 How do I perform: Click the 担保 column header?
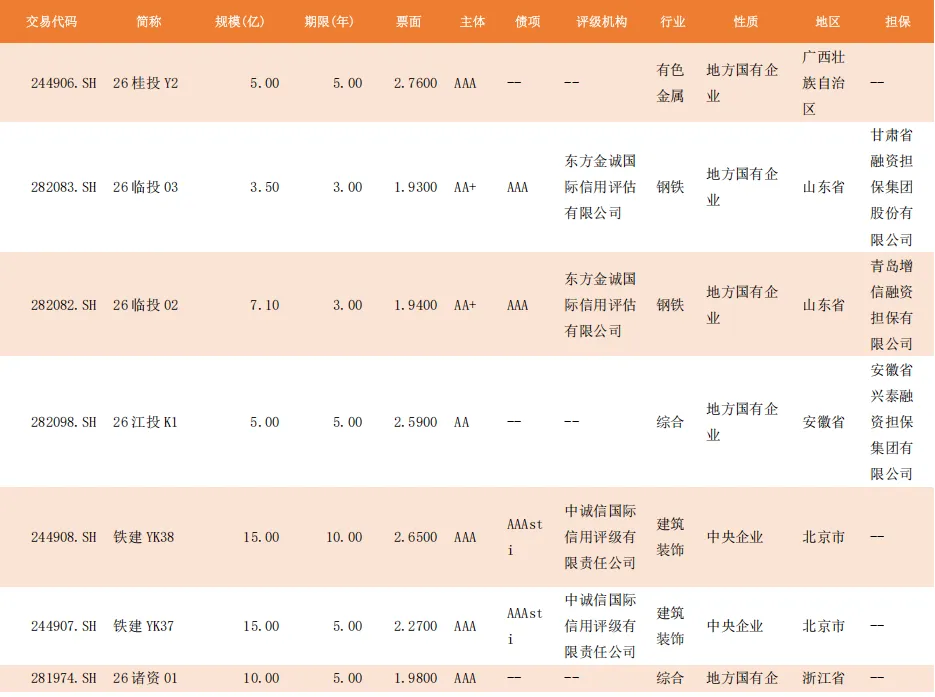pyautogui.click(x=897, y=22)
